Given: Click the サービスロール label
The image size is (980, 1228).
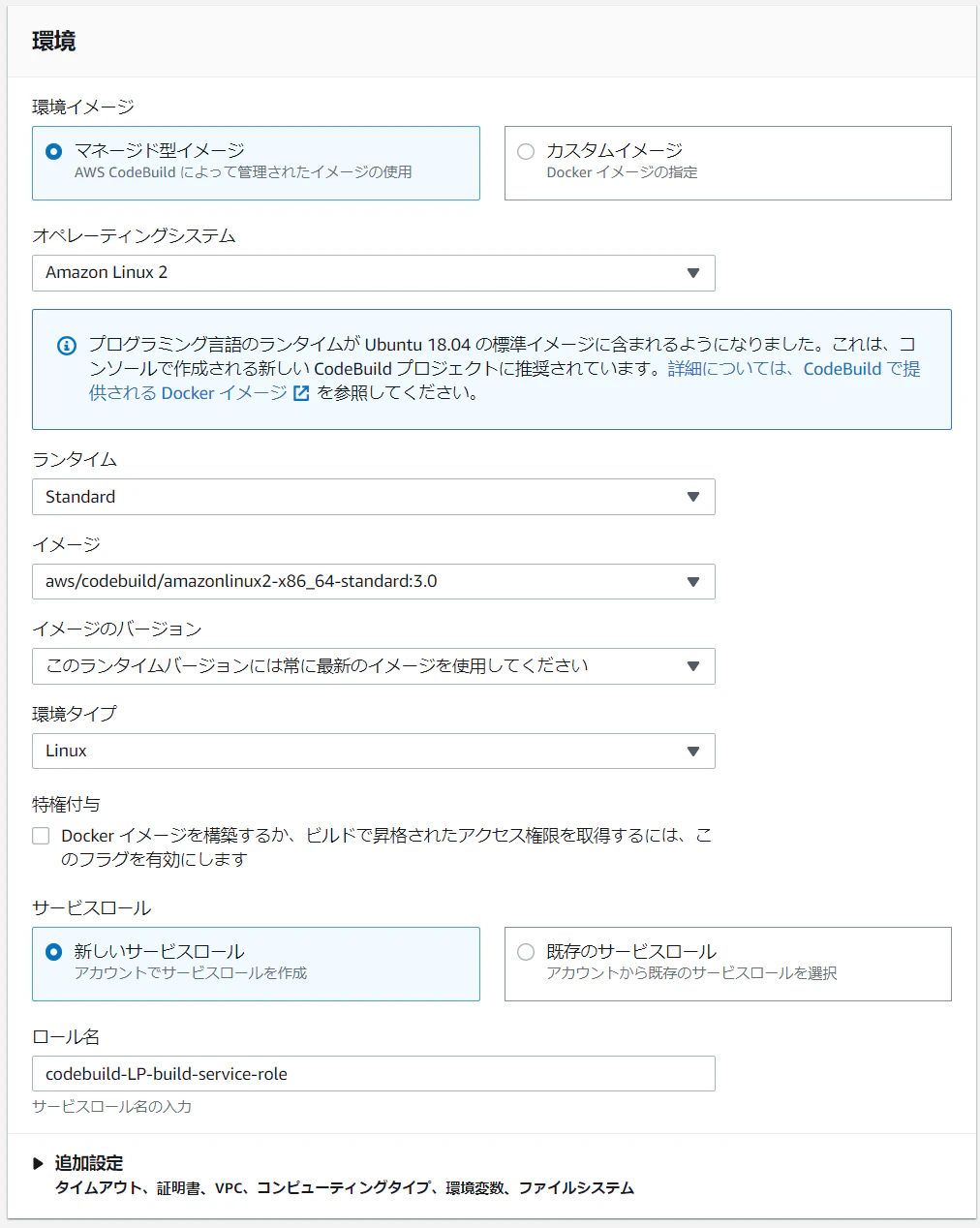Looking at the screenshot, I should (x=92, y=908).
